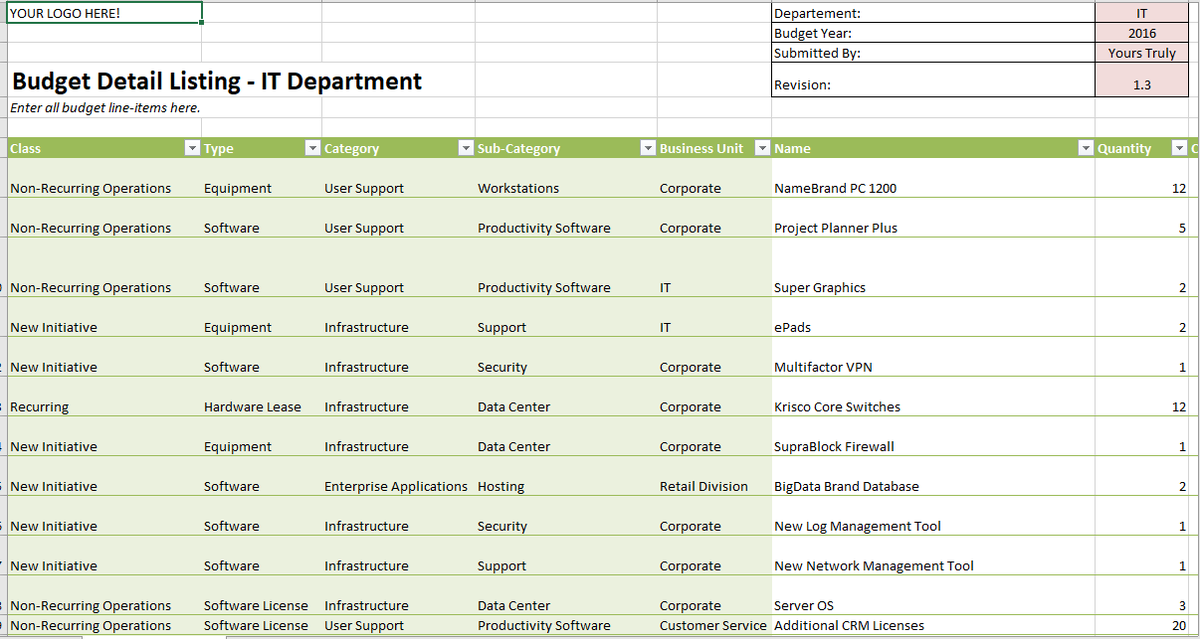The width and height of the screenshot is (1200, 639).
Task: Select the Budget Detail Listing title cell
Action: (216, 81)
